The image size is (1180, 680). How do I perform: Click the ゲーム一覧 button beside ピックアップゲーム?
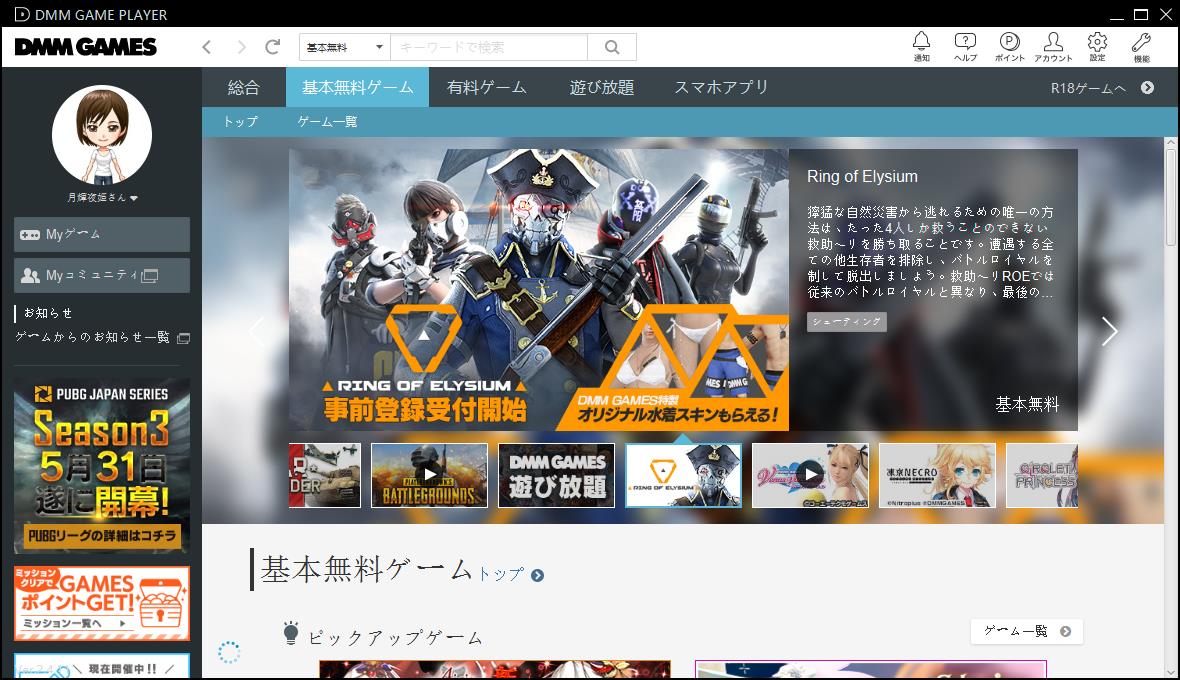click(1026, 631)
